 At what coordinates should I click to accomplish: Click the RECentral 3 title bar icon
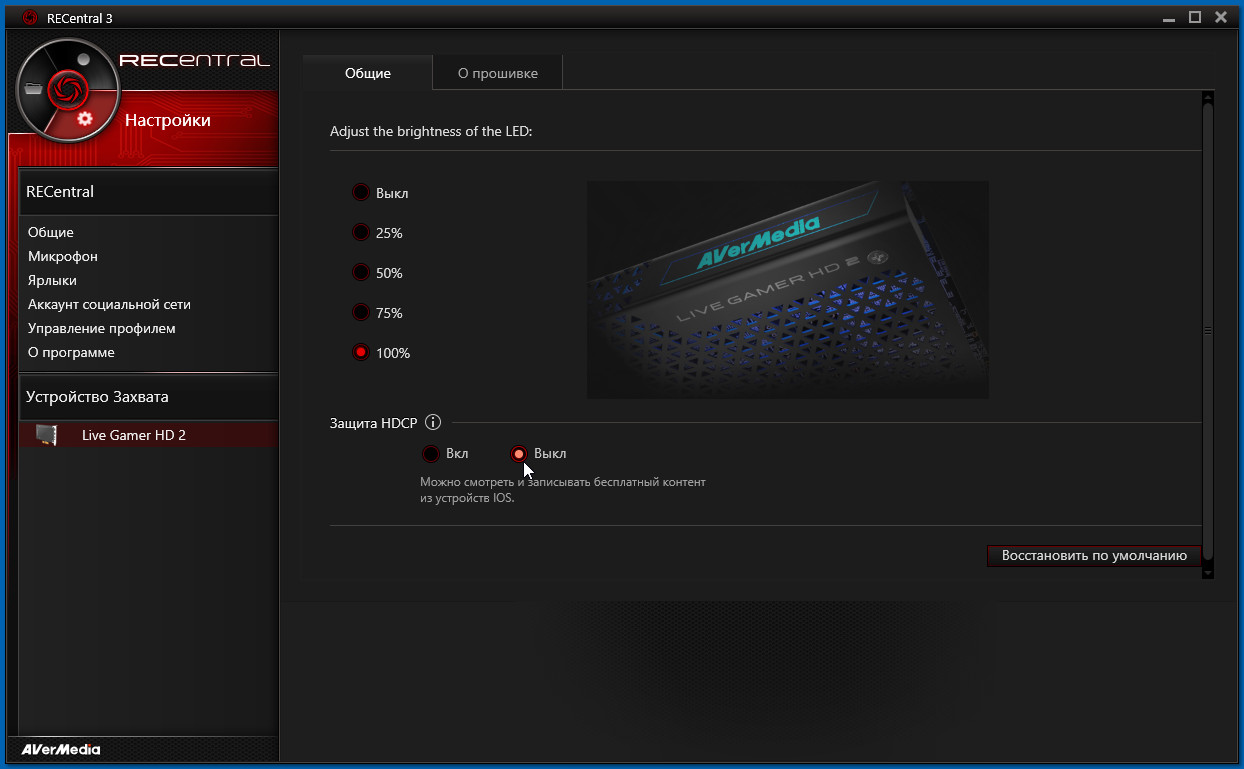30,17
